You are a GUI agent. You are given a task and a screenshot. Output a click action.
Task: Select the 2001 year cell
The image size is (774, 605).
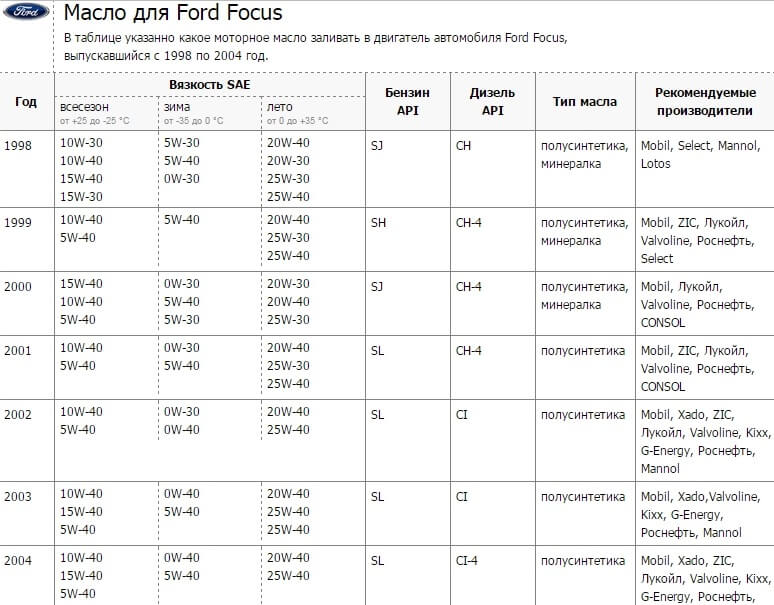(x=18, y=351)
